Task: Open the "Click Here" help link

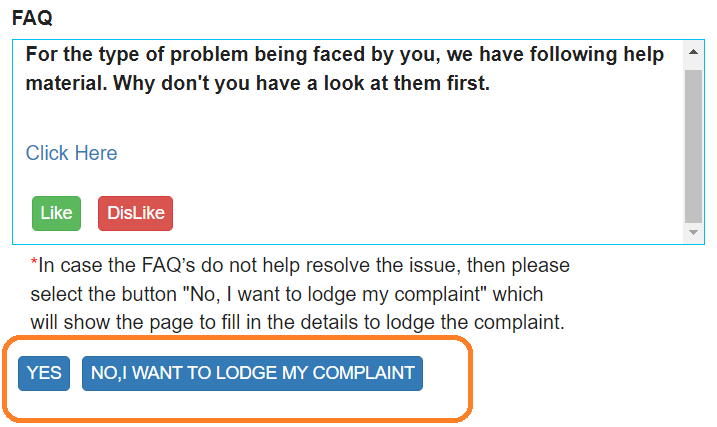Action: [x=71, y=153]
